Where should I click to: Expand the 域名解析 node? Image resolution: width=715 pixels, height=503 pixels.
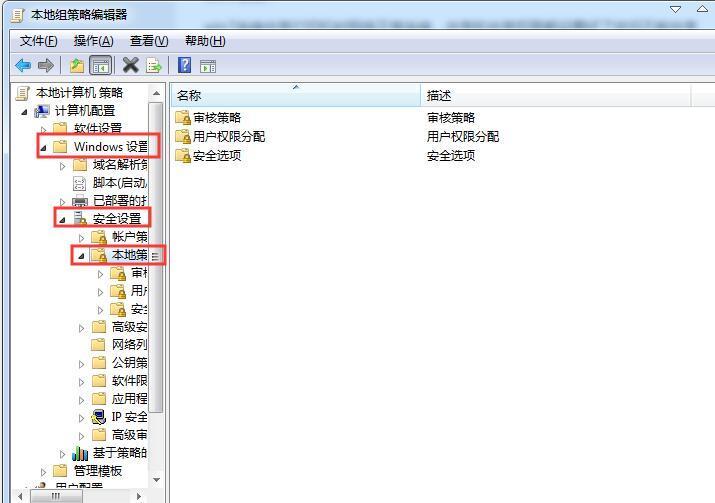click(63, 166)
